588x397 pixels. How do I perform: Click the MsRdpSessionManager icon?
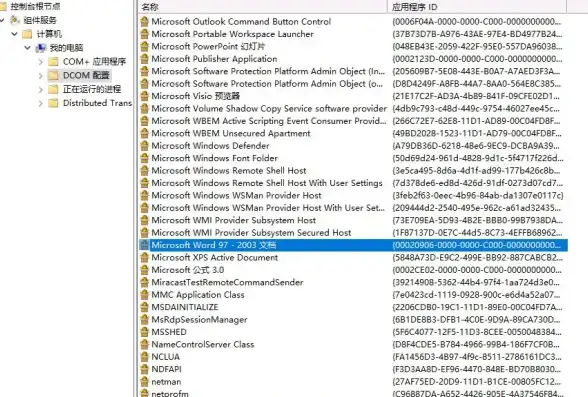(x=144, y=319)
